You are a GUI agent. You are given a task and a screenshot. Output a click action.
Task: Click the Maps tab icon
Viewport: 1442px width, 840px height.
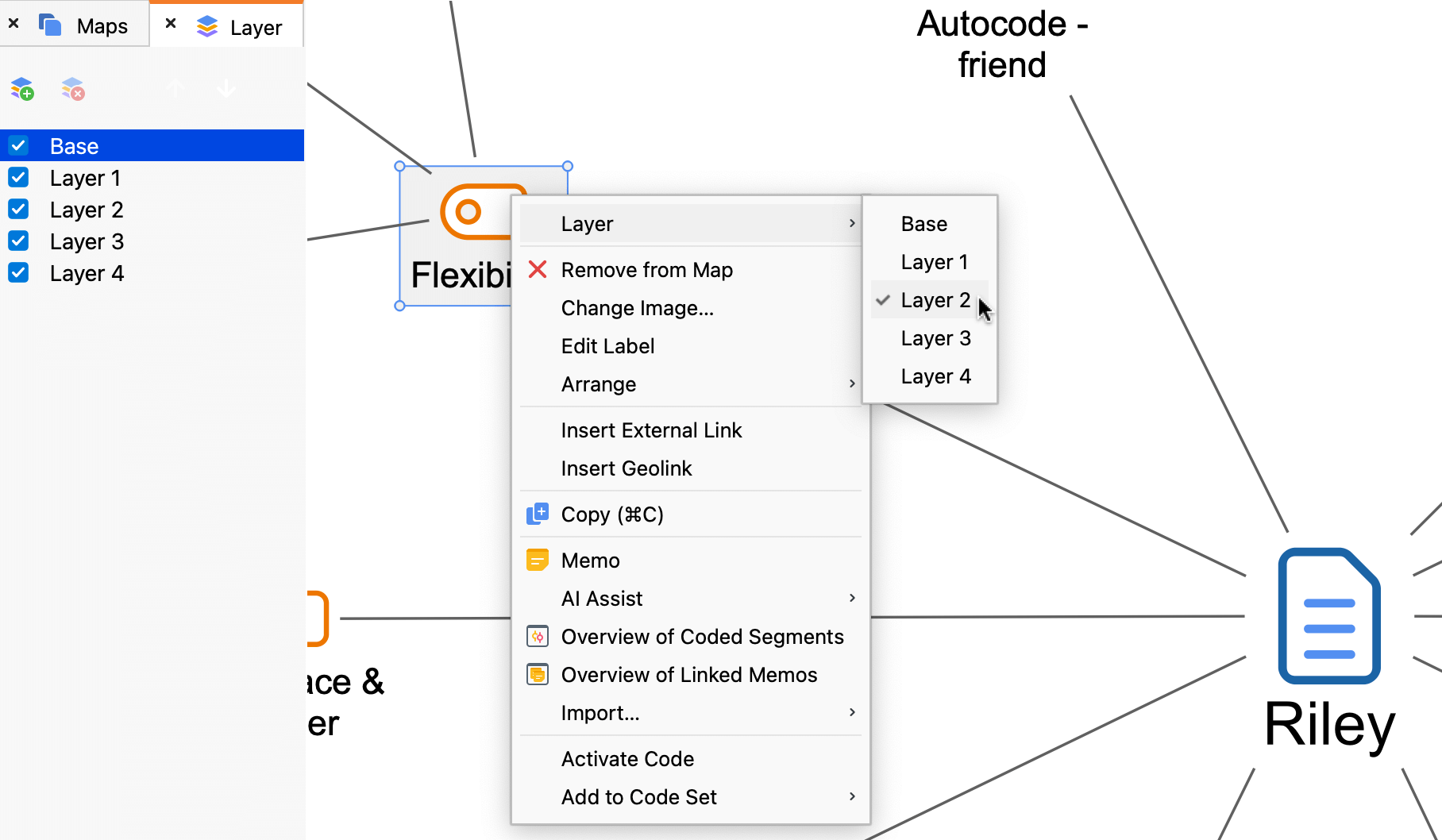tap(51, 25)
